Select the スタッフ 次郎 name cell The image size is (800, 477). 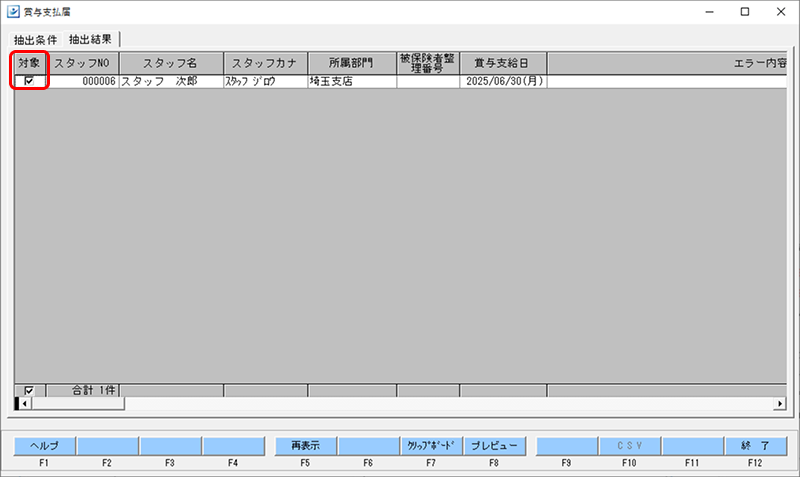point(171,81)
